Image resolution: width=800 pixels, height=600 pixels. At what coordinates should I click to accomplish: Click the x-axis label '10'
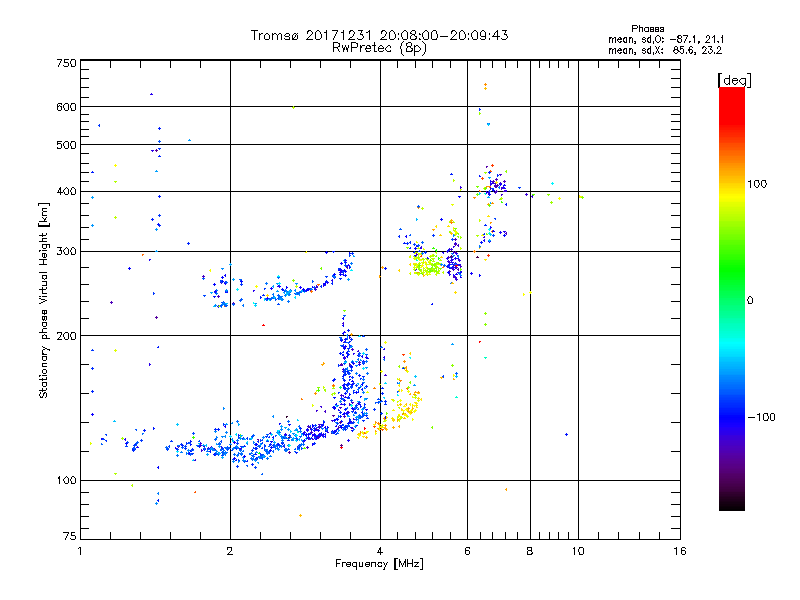click(578, 551)
